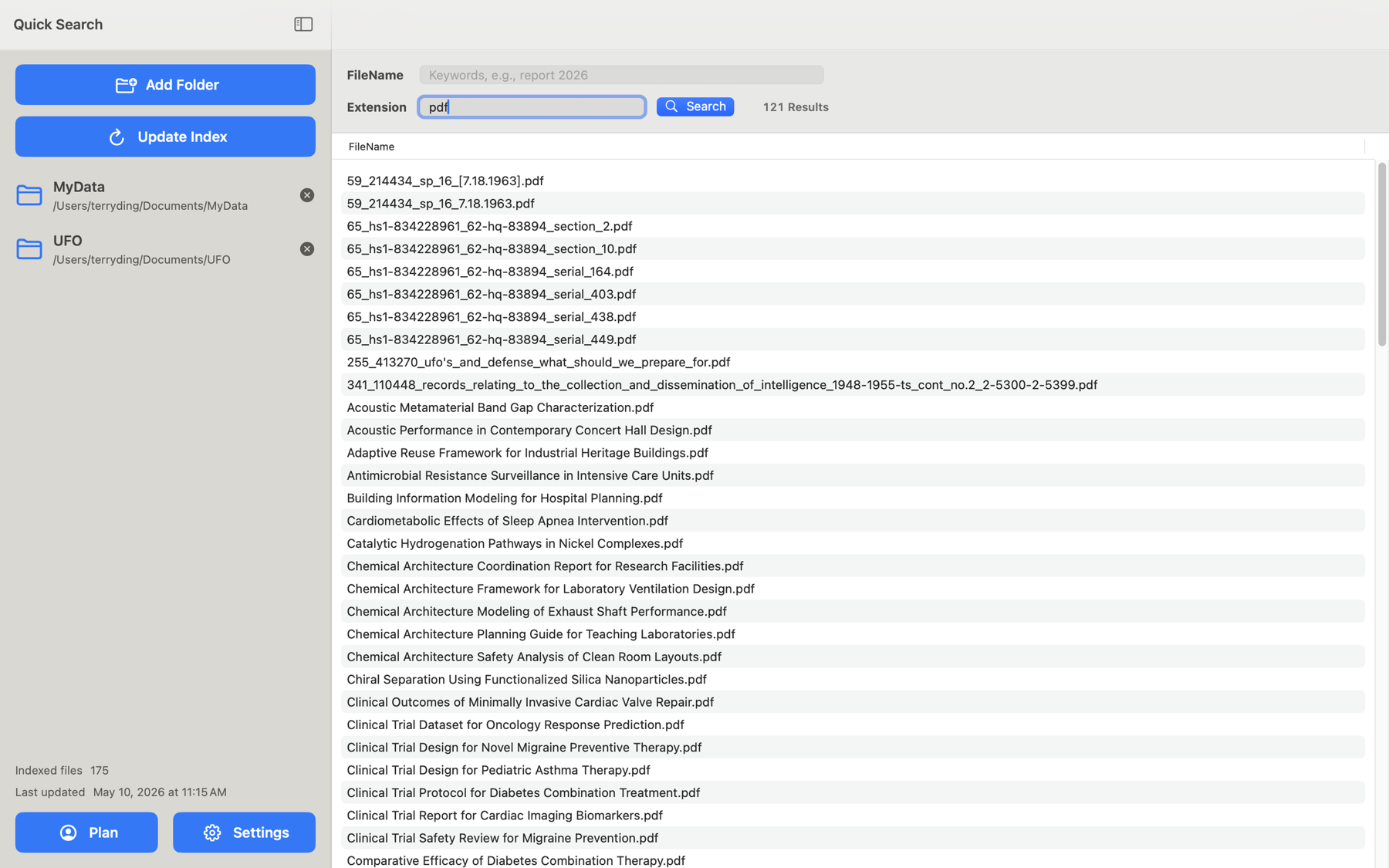Click the Add Folder button

point(165,85)
